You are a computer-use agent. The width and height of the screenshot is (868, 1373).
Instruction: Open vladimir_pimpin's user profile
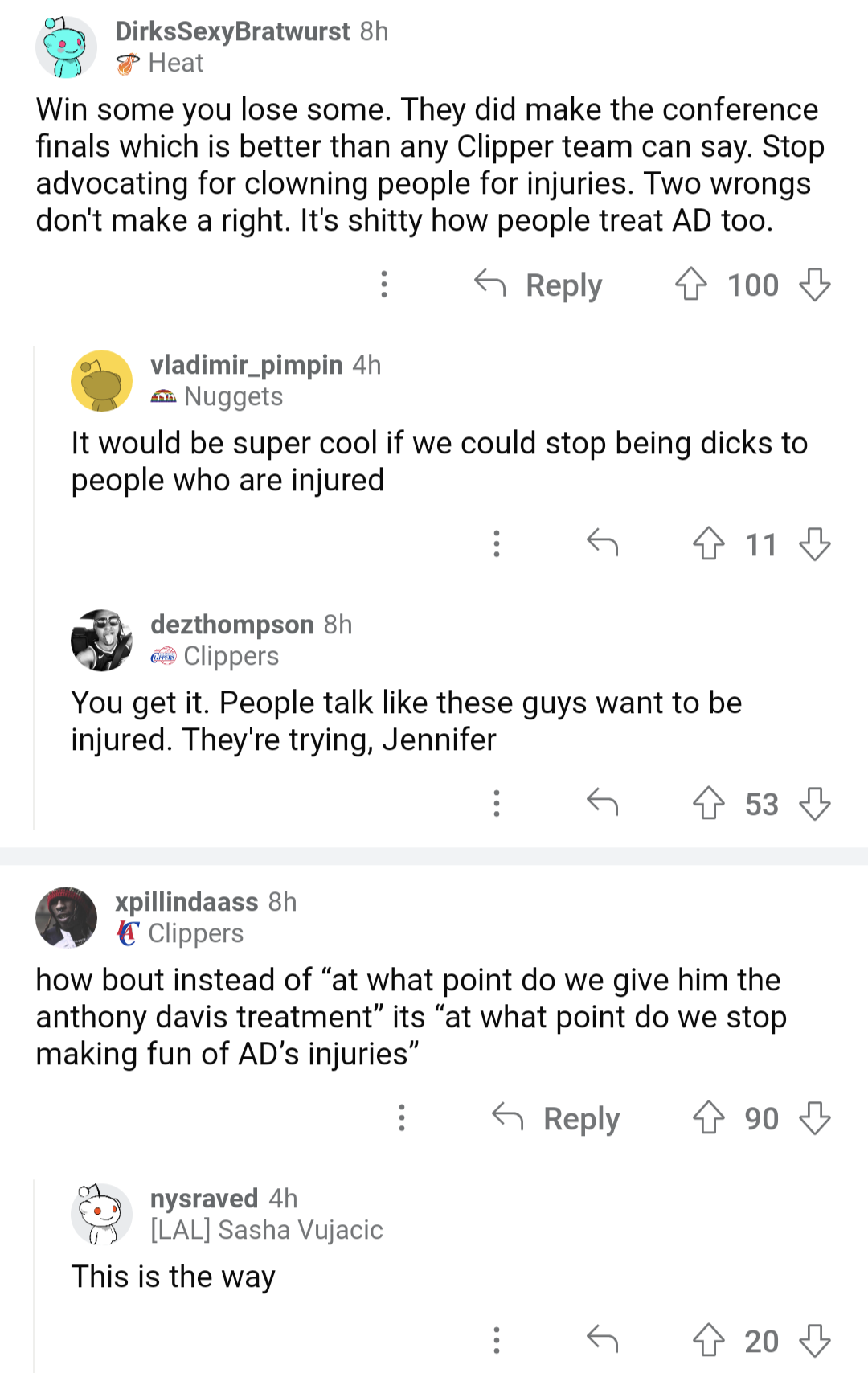coord(246,365)
